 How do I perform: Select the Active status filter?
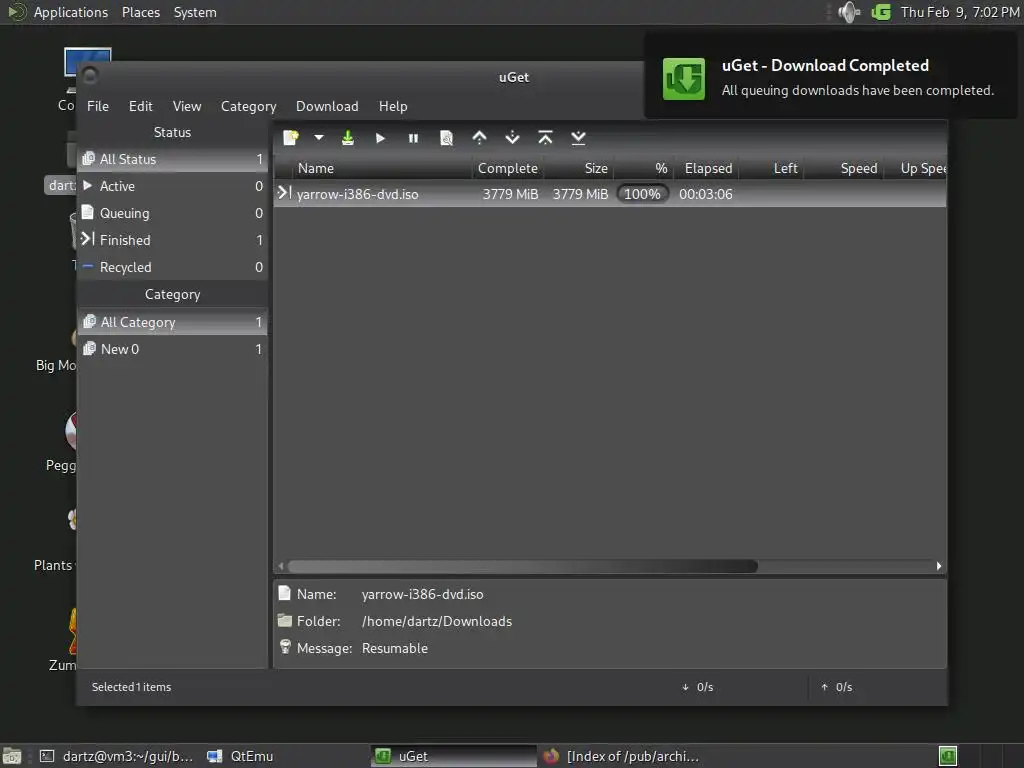click(x=172, y=186)
